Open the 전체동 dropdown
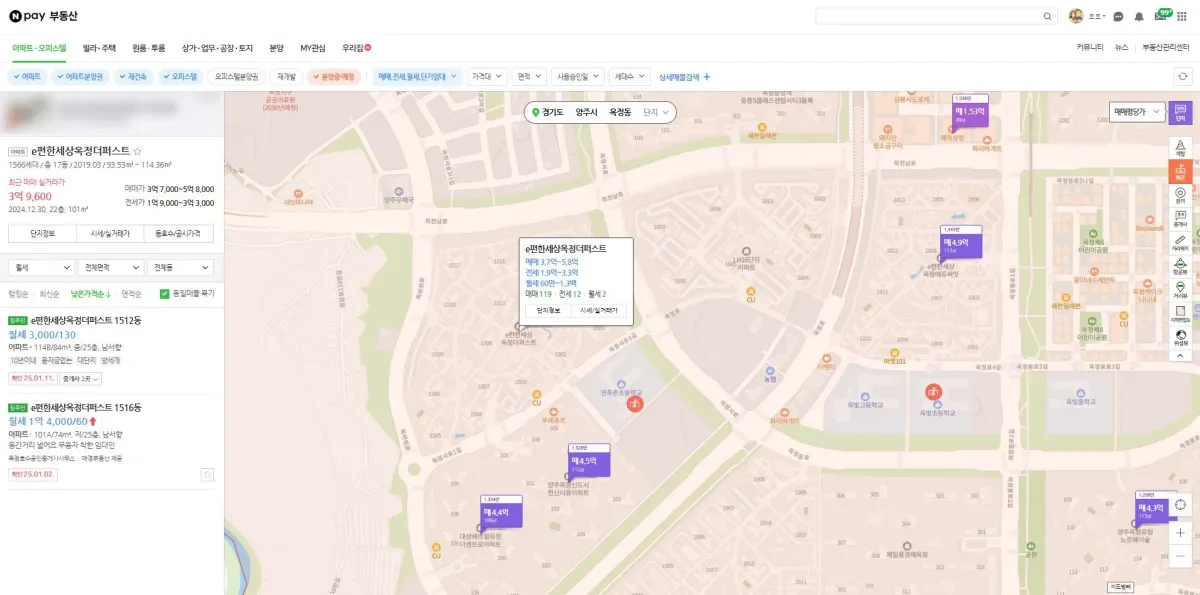Viewport: 1200px width, 595px height. [x=180, y=268]
